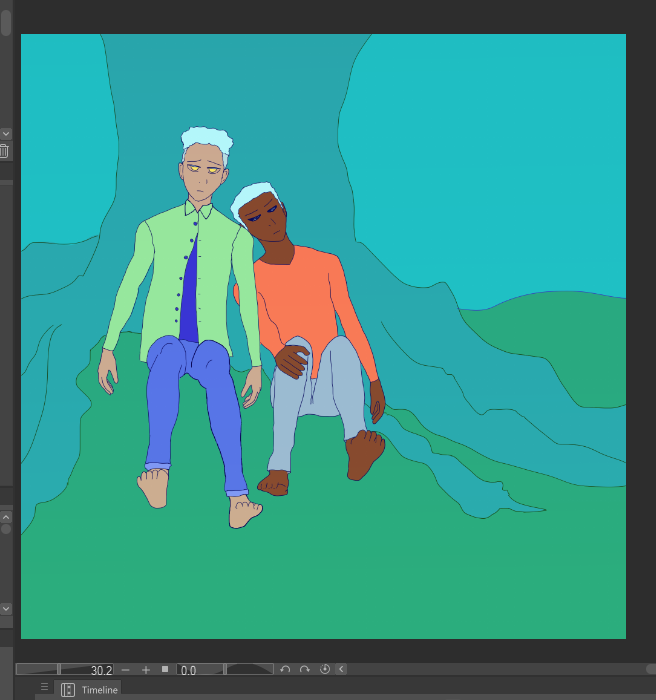The width and height of the screenshot is (656, 700).
Task: Click the up arrow on the lower-left scrollbar
Action: (6, 517)
